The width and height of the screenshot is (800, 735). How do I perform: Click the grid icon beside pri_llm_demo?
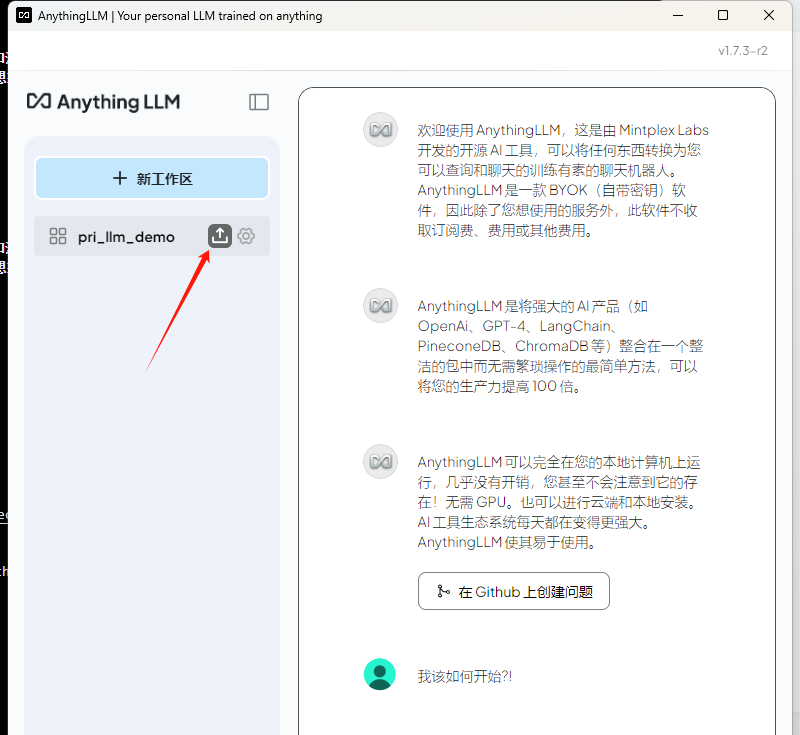tap(58, 236)
